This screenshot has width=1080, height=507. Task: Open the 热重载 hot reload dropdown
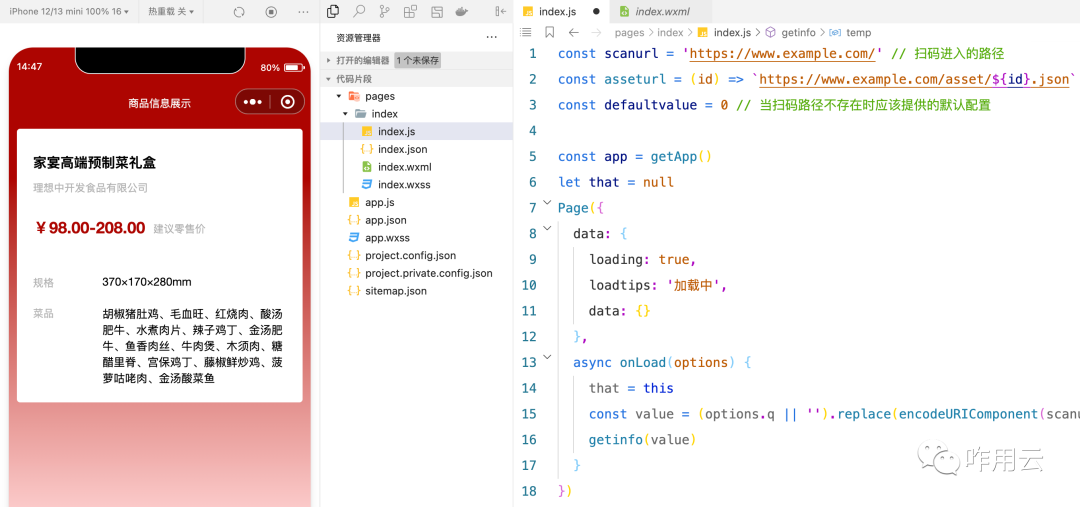tap(171, 12)
